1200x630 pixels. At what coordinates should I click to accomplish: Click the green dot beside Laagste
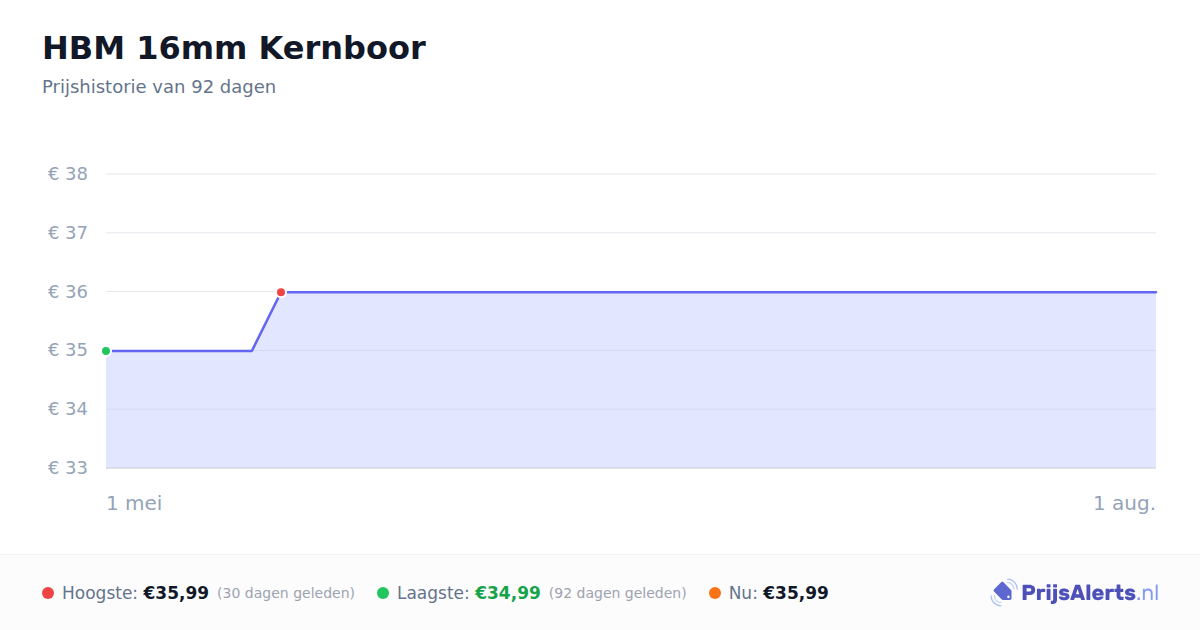coord(383,593)
